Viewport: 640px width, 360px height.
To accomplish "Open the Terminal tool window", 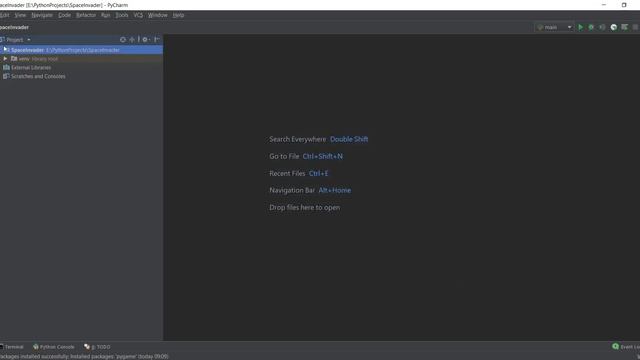I will [12, 347].
